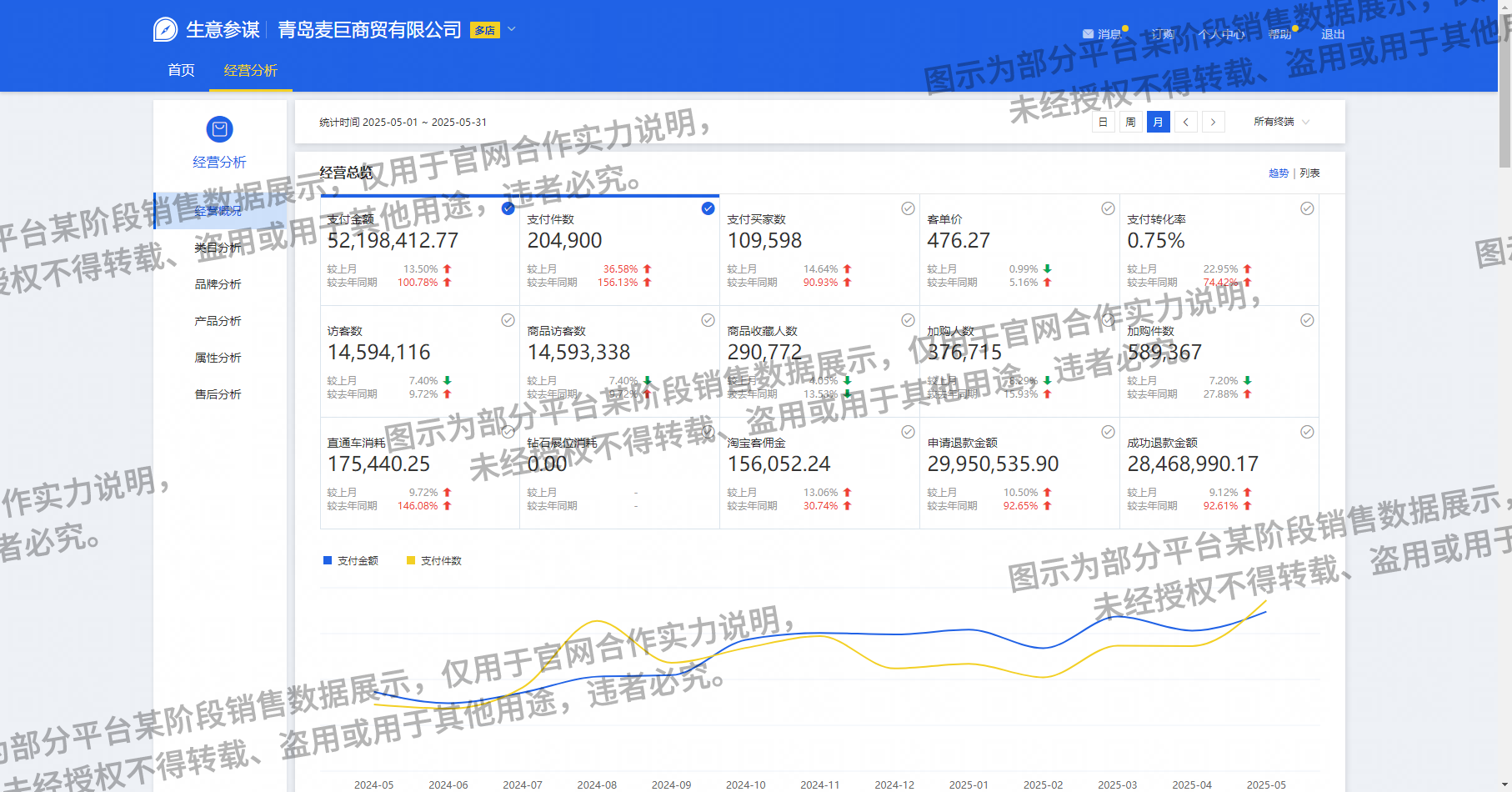Go to next month arrow
This screenshot has height=792, width=1512.
pos(1213,123)
